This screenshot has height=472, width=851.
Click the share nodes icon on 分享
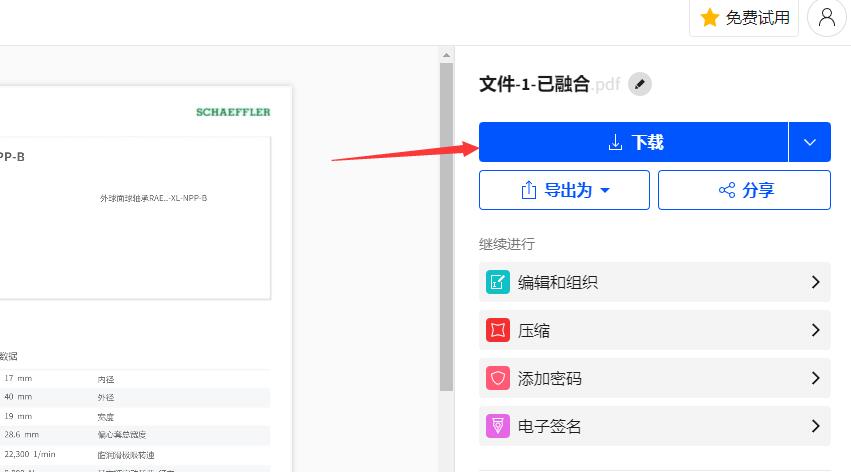(x=727, y=190)
